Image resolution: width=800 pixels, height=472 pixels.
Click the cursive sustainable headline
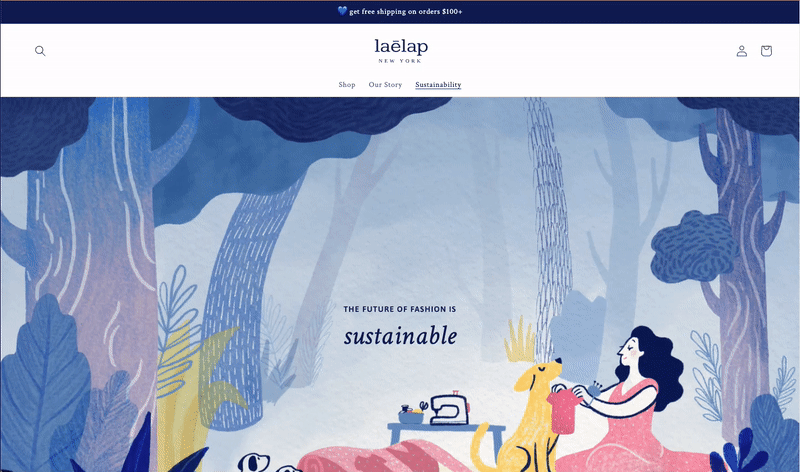coord(401,336)
